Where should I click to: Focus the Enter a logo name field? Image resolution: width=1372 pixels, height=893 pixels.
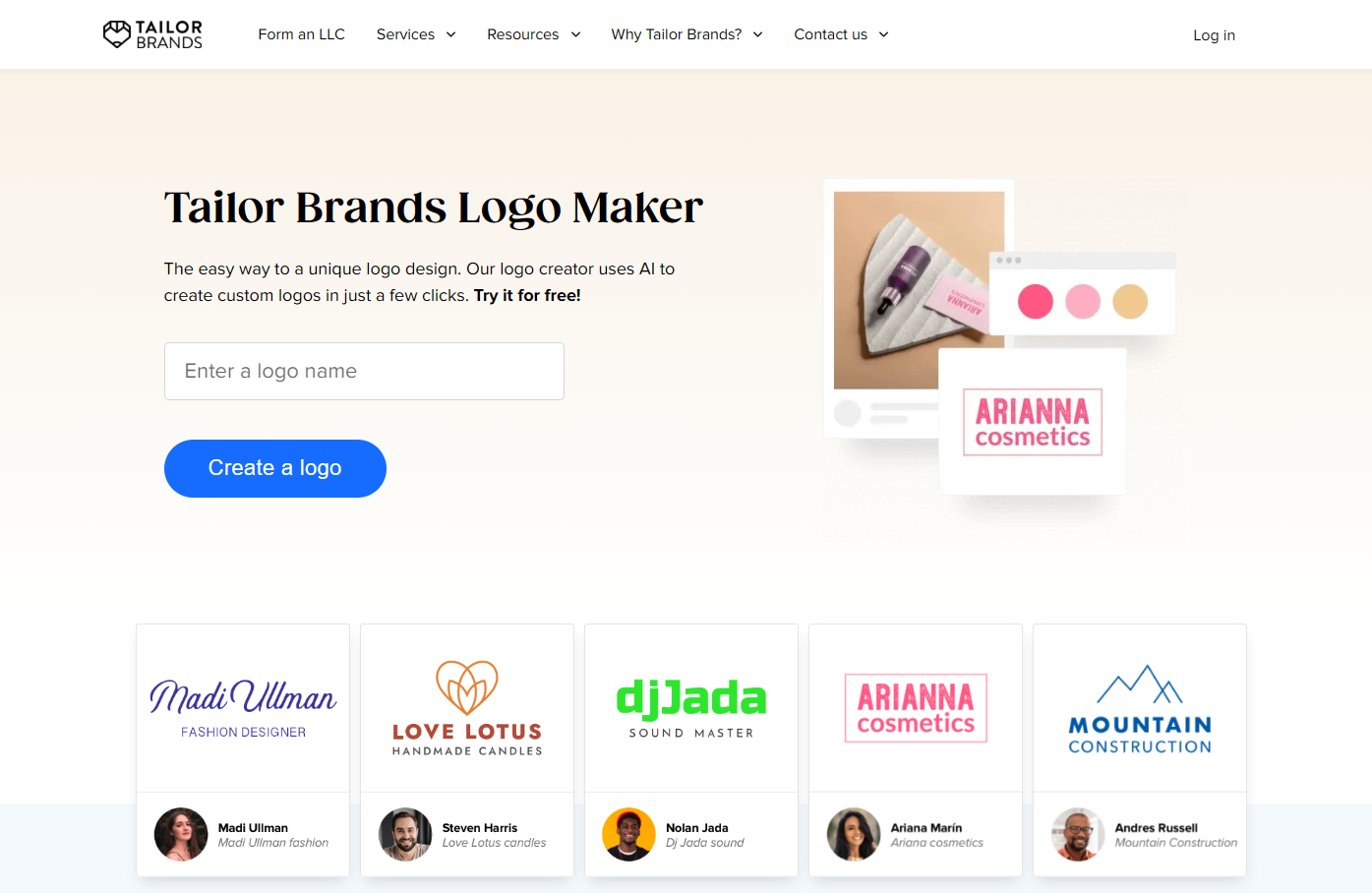364,371
